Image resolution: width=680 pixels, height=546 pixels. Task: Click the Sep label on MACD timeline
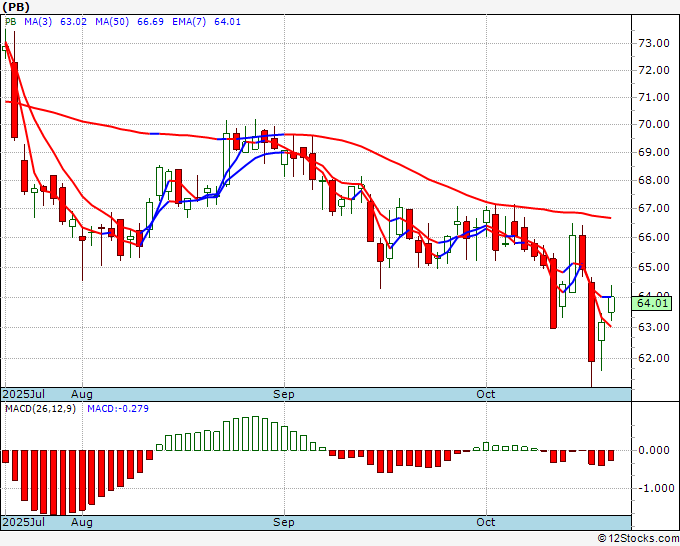pos(284,522)
